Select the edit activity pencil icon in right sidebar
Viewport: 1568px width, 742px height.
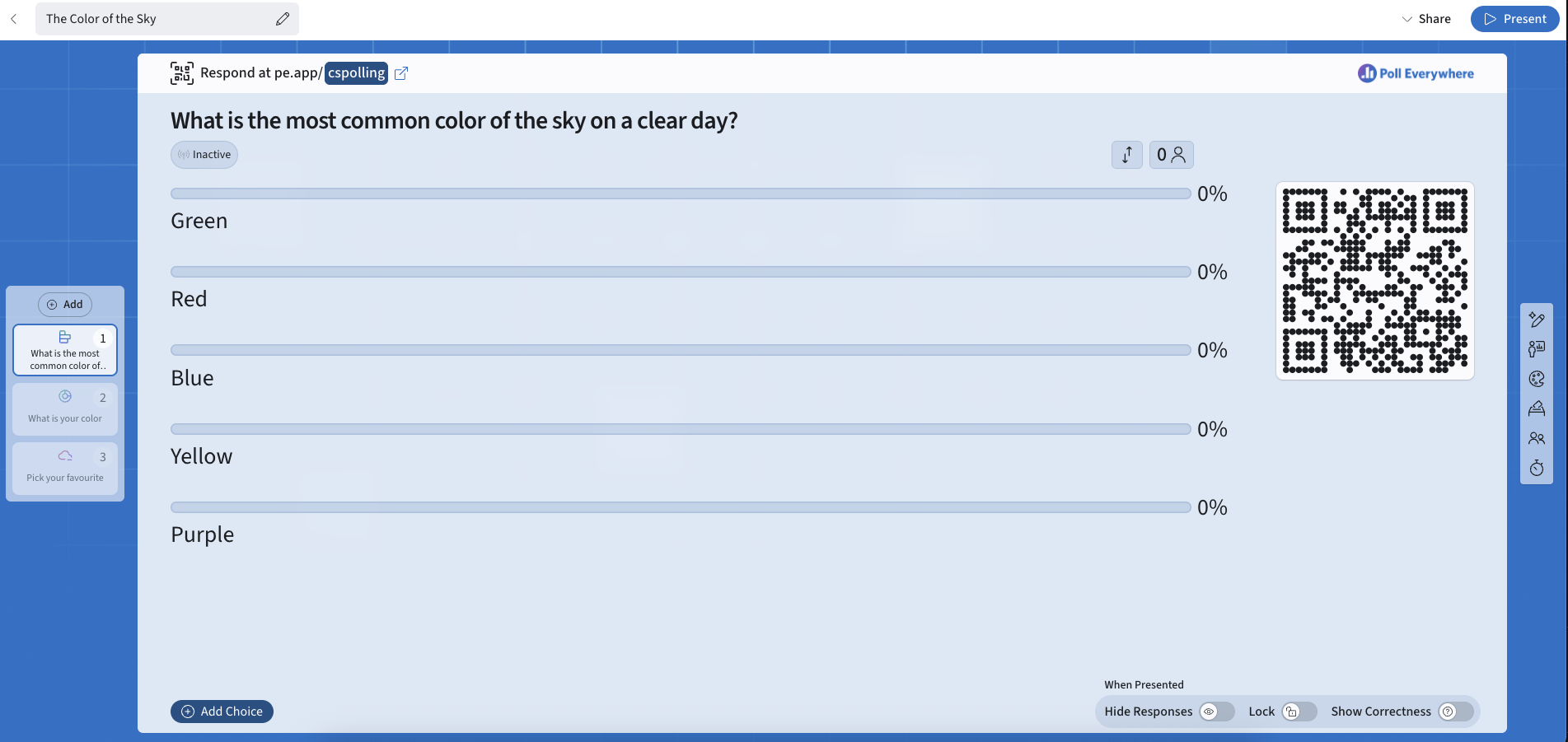[1536, 320]
